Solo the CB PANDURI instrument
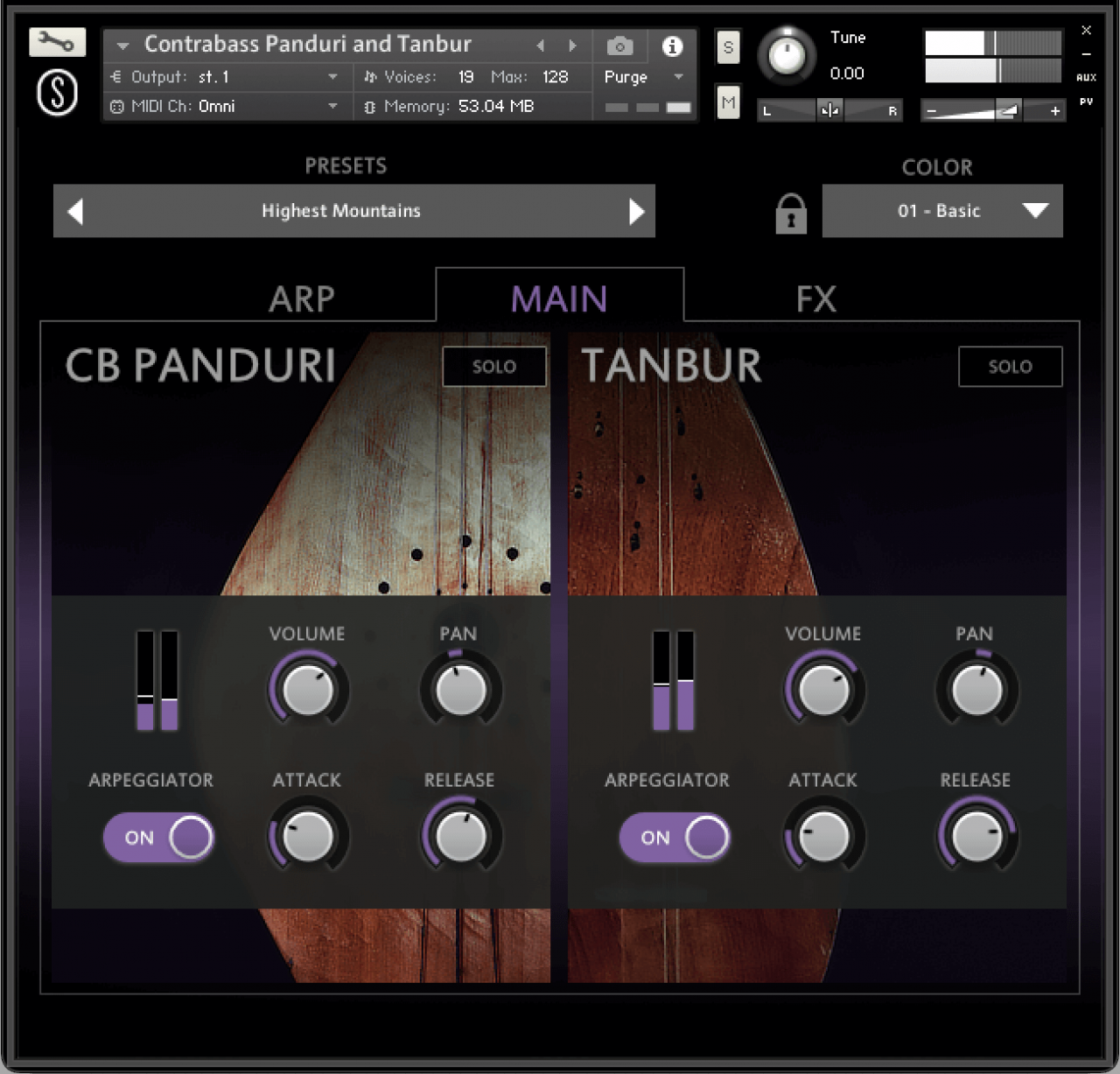Screen dimensions: 1120x1074 pyautogui.click(x=493, y=367)
